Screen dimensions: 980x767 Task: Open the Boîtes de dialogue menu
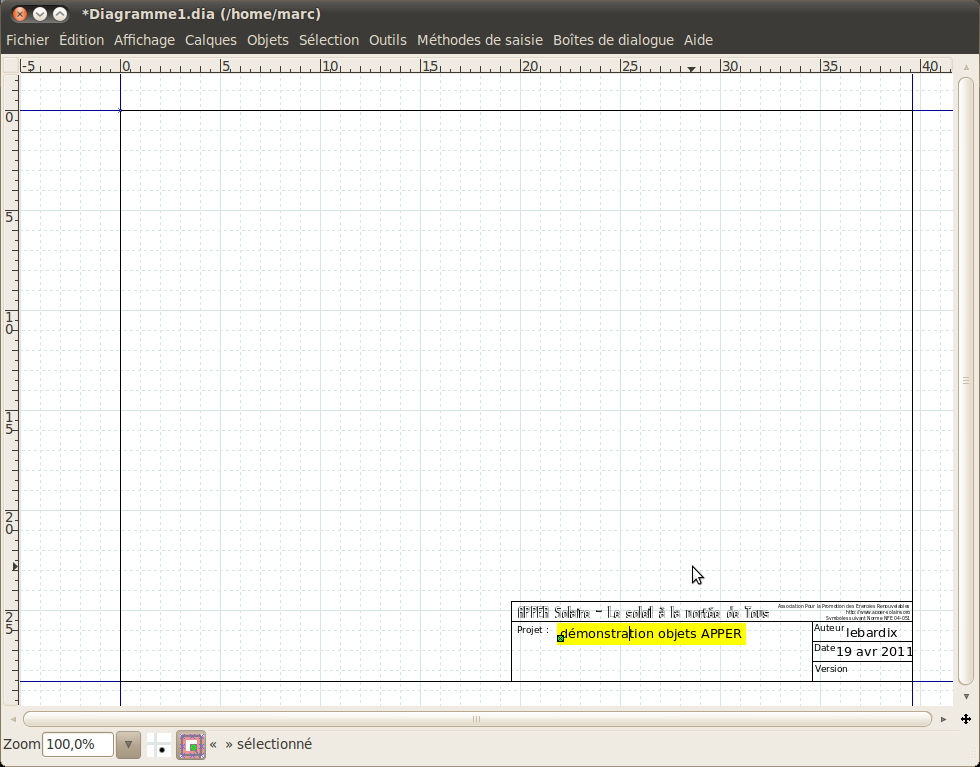[613, 40]
